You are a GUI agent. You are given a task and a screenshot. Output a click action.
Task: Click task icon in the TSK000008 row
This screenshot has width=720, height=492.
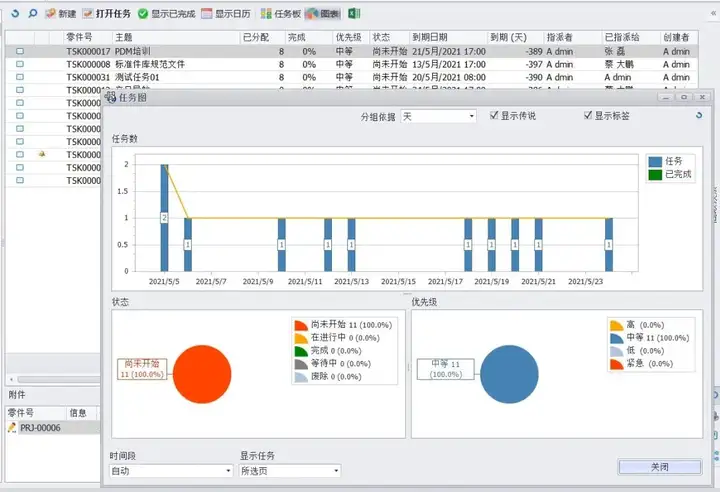[x=20, y=64]
